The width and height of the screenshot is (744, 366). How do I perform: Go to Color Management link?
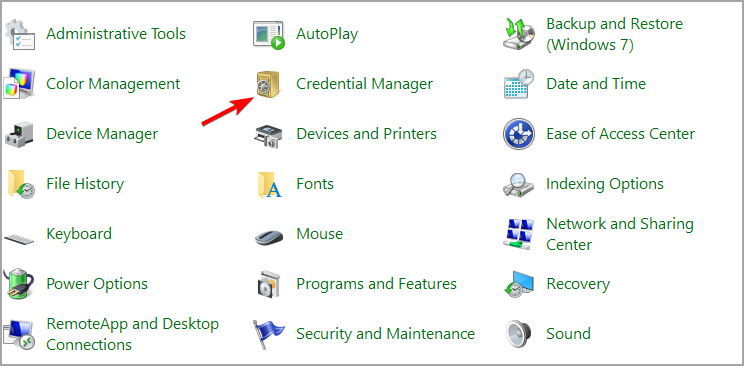pyautogui.click(x=113, y=84)
